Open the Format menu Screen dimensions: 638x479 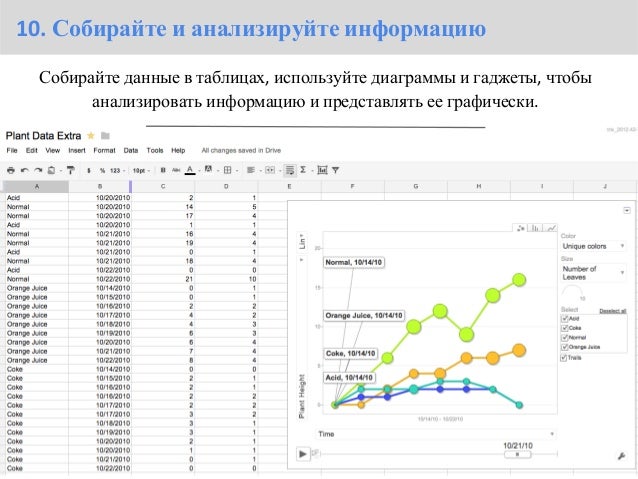105,150
